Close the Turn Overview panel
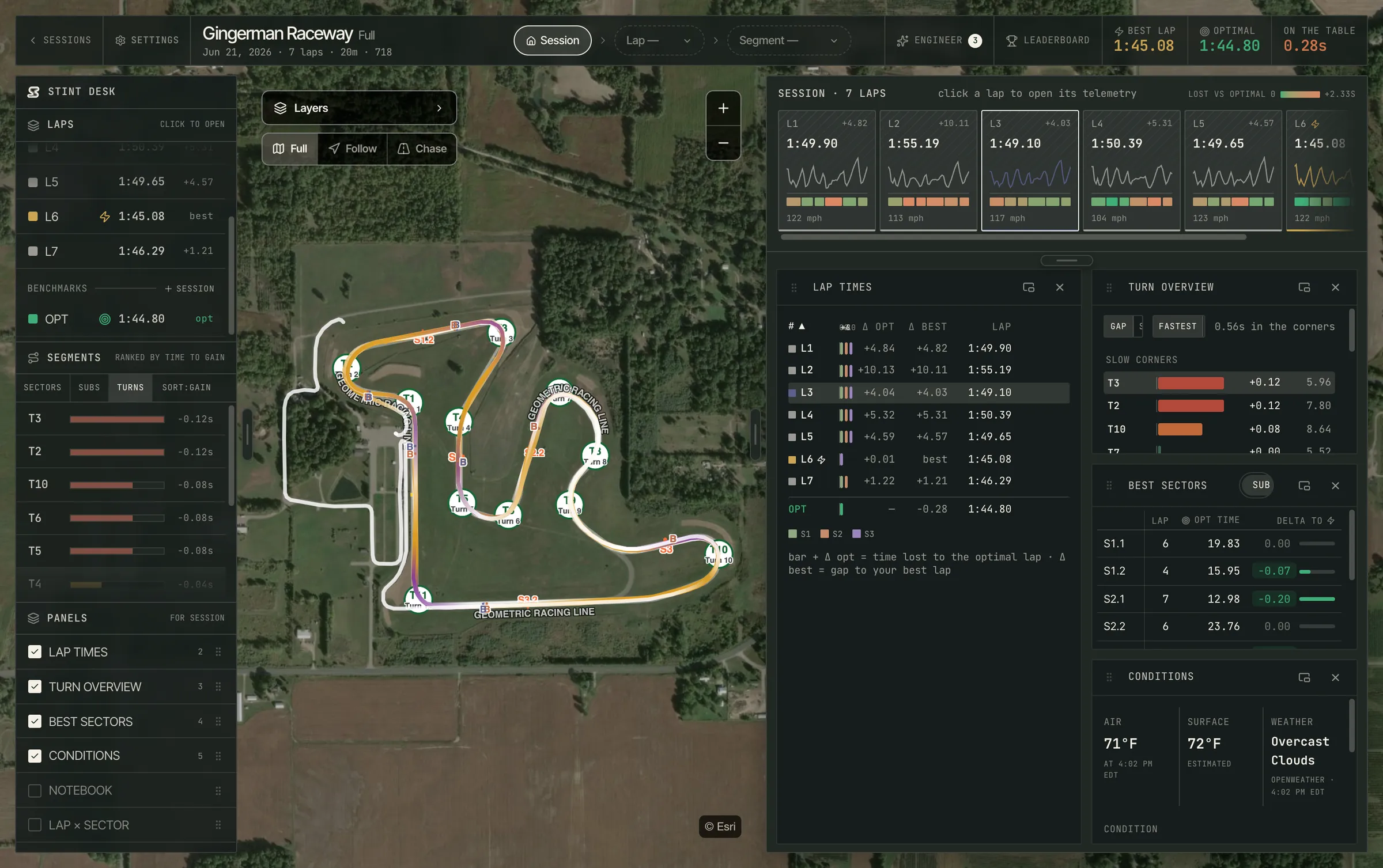 [1336, 287]
